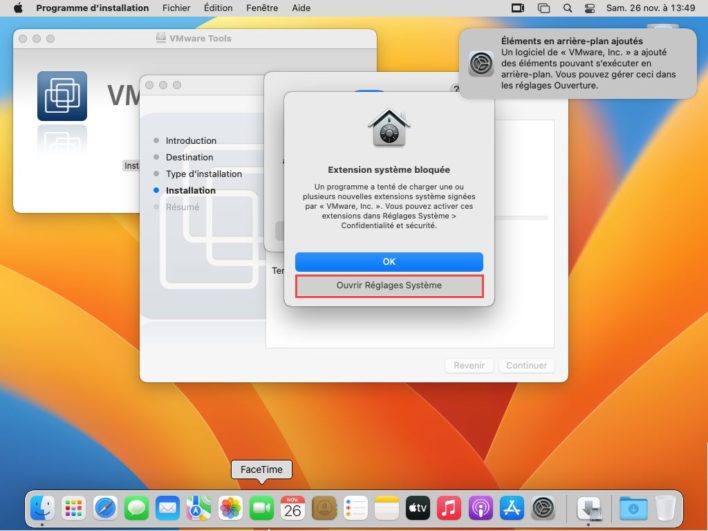Open the Calendar app in Dock
This screenshot has width=708, height=531.
292,508
